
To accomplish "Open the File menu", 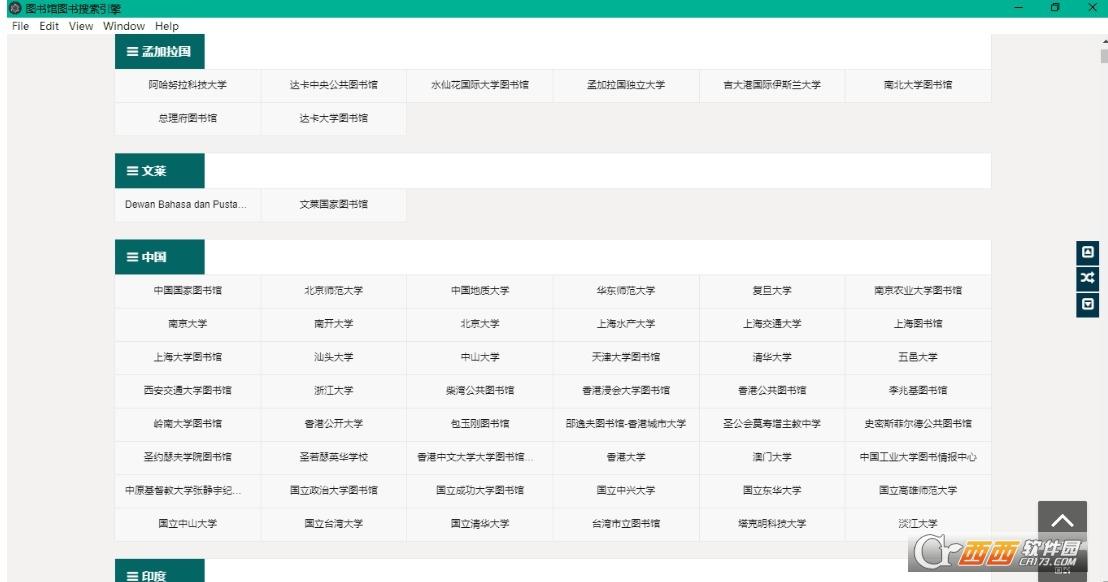I will tap(20, 26).
